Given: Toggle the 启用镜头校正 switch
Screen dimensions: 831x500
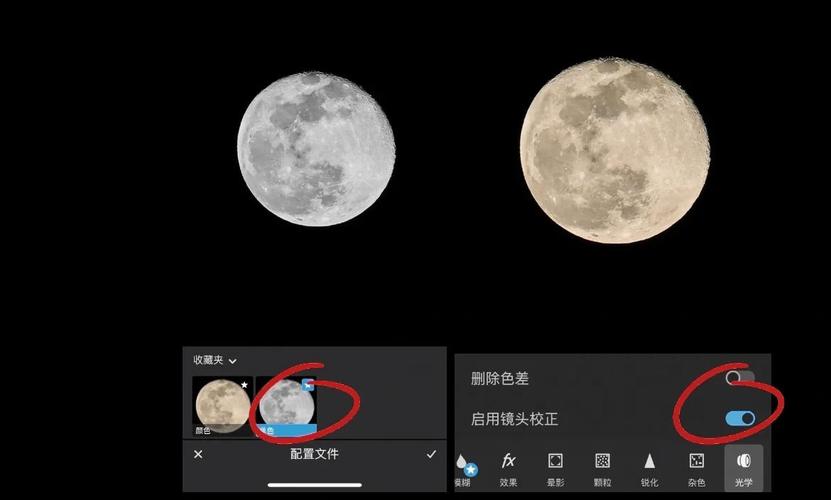Looking at the screenshot, I should coord(740,418).
